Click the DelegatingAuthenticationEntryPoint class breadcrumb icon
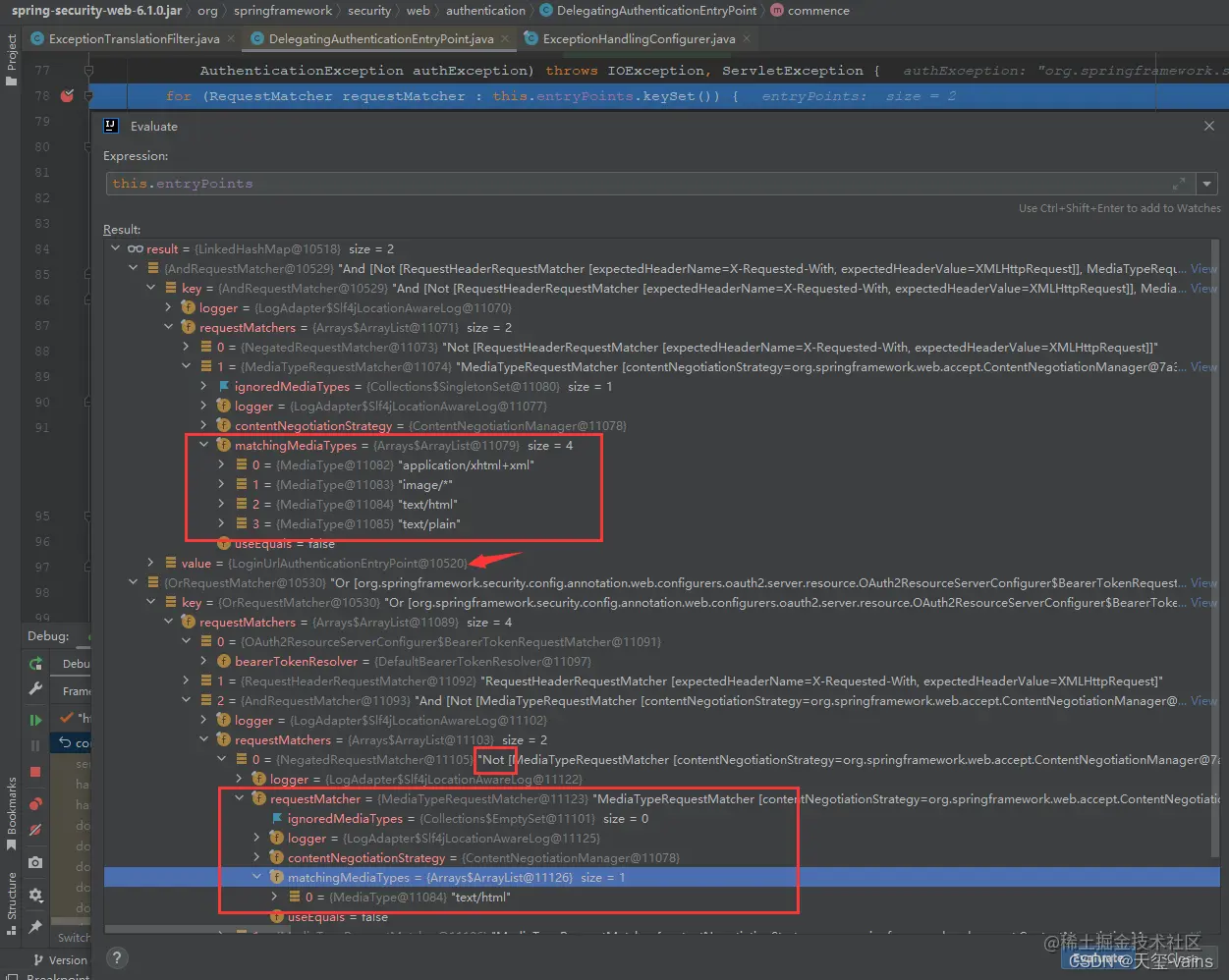1229x980 pixels. [546, 11]
